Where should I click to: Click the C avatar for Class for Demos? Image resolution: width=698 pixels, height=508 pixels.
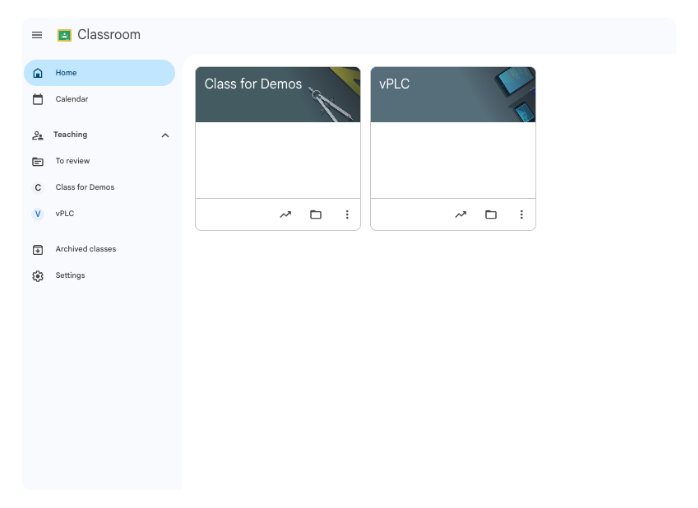click(x=38, y=188)
